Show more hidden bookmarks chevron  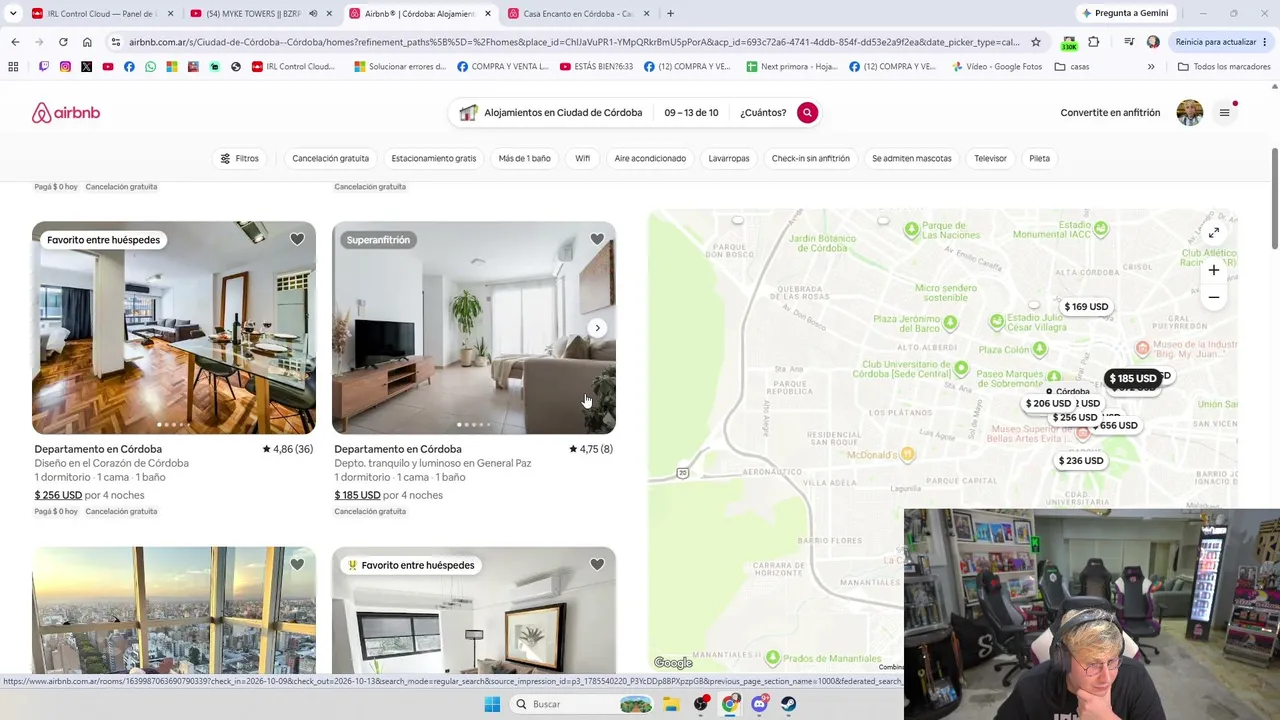click(x=1151, y=67)
